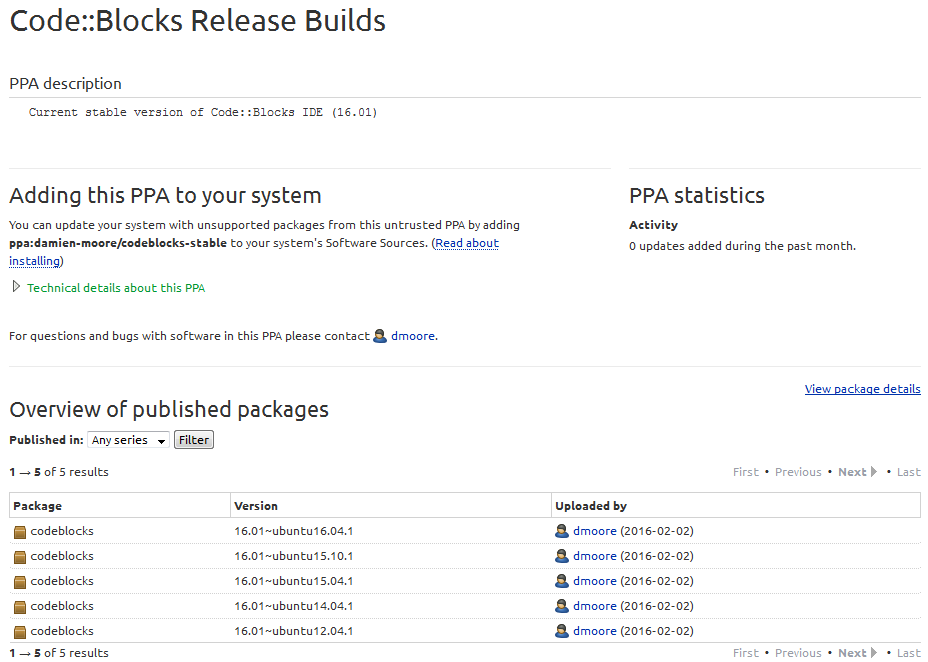Click the version cell 16.01~ubuntu14.04.1
Viewport: 928px width, 662px height.
[294, 606]
